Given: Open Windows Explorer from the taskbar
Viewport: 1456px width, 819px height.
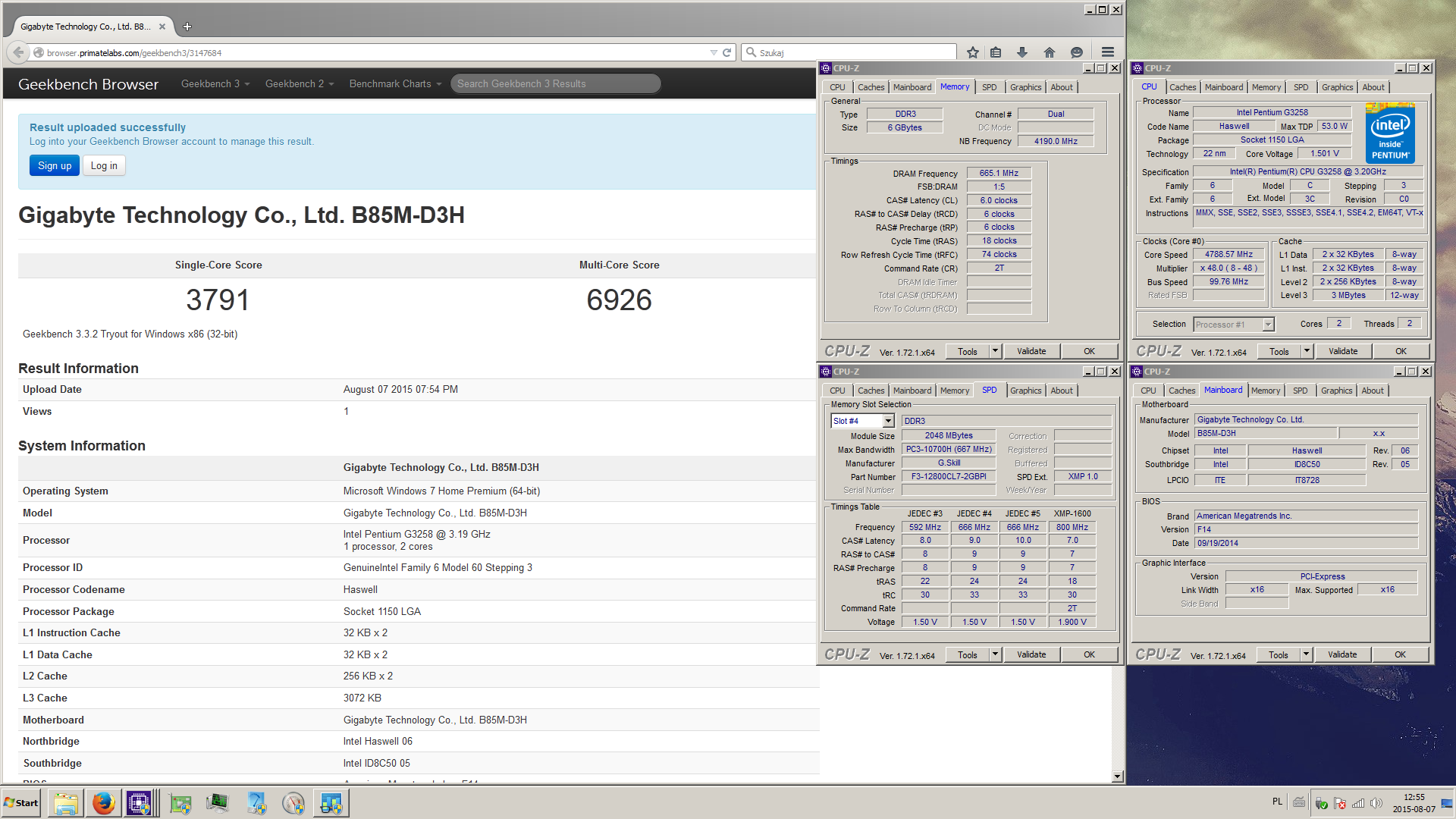Looking at the screenshot, I should point(66,803).
